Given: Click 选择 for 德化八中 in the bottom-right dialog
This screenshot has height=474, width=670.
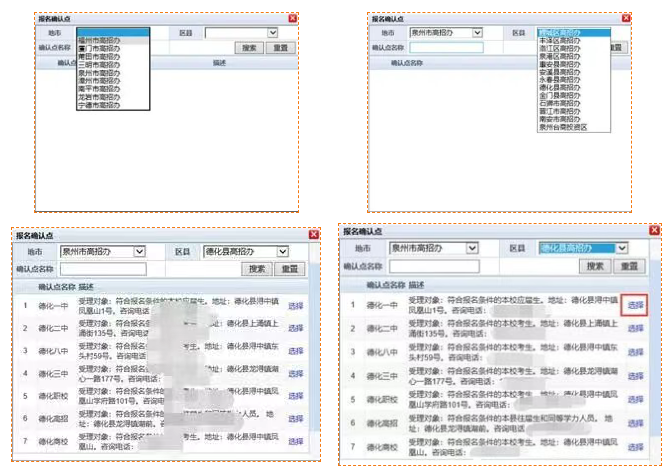Looking at the screenshot, I should click(x=635, y=352).
